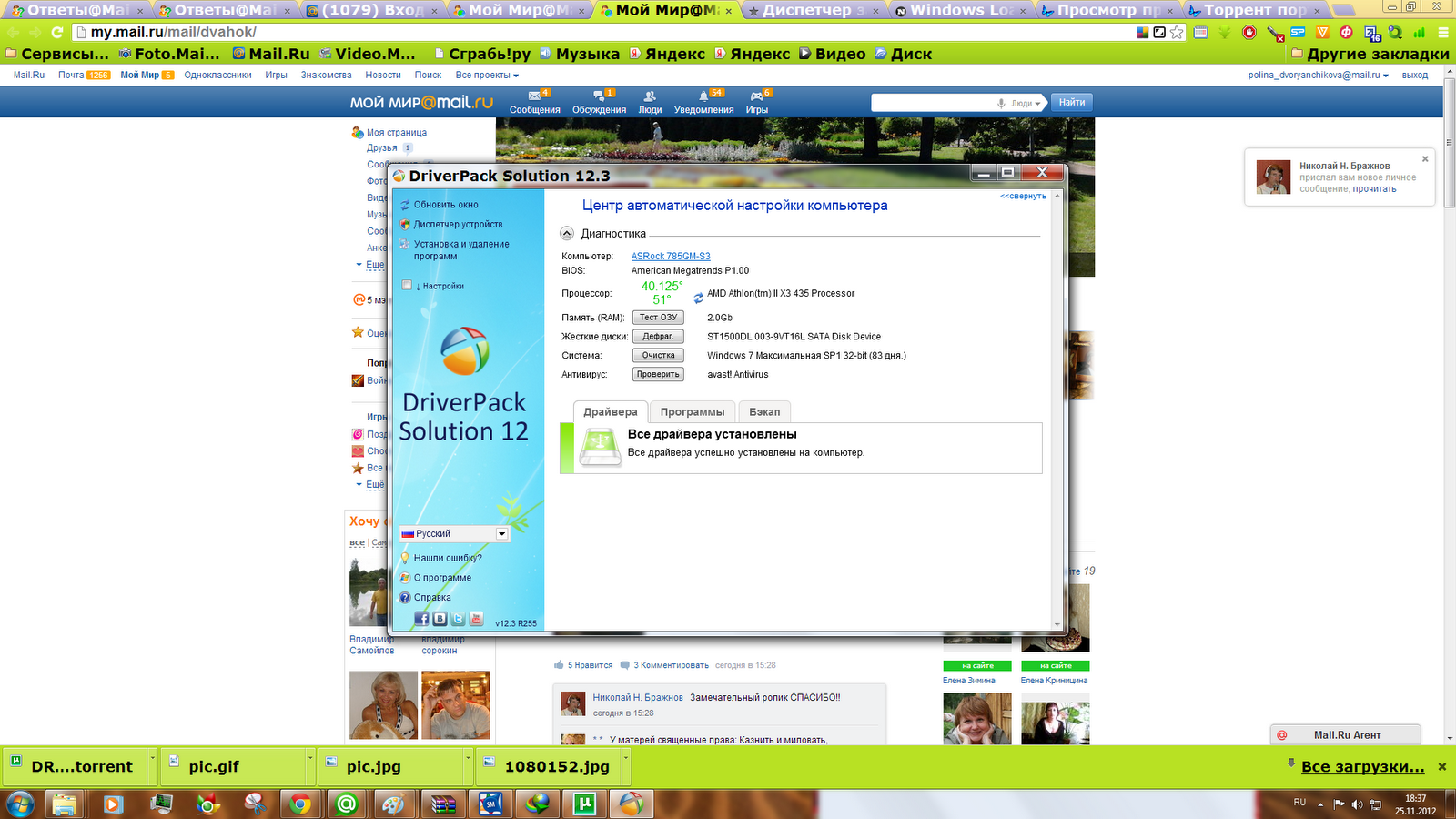1456x819 pixels.
Task: Reload the page in Chrome
Action: 57,32
